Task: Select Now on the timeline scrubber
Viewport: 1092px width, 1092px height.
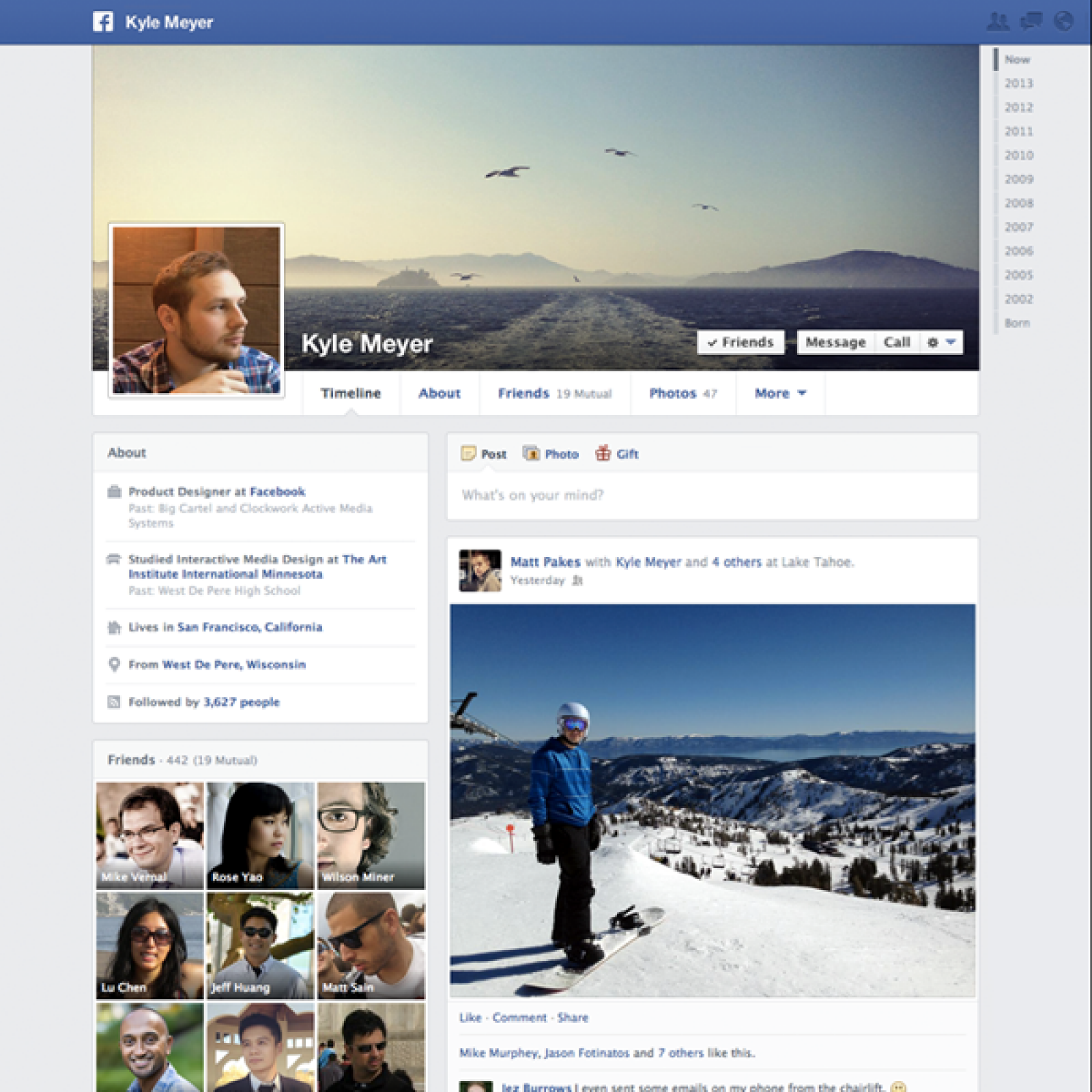Action: (1017, 59)
